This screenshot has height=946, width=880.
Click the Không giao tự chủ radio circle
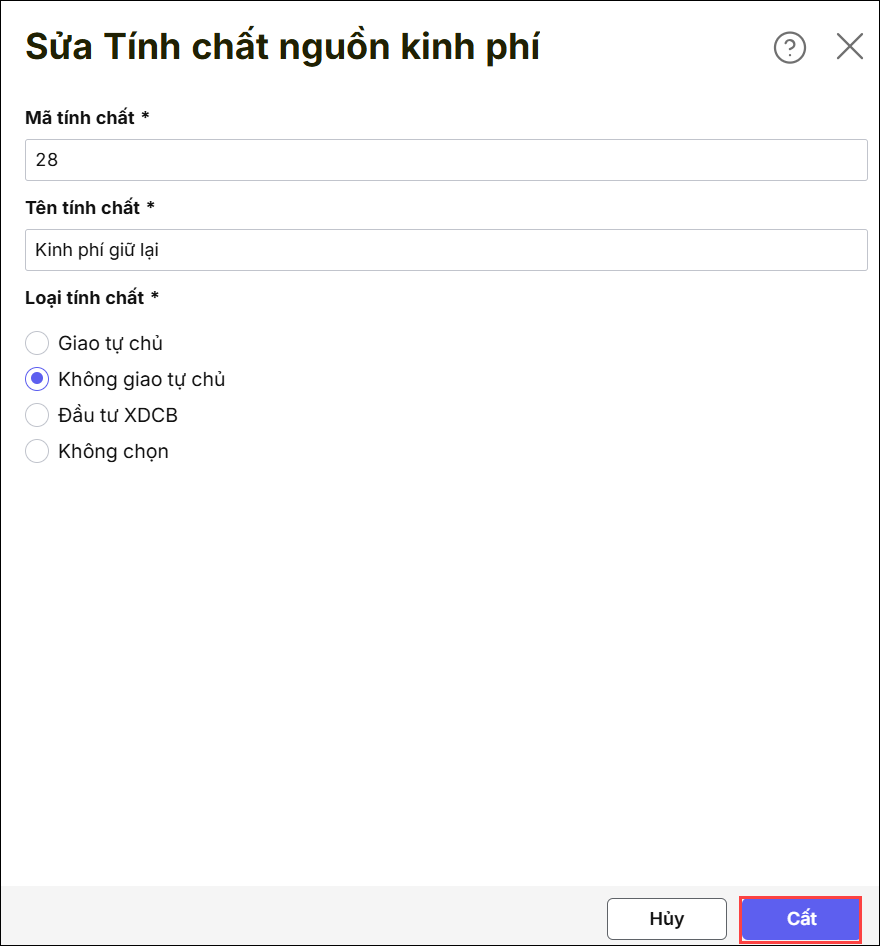pyautogui.click(x=37, y=379)
